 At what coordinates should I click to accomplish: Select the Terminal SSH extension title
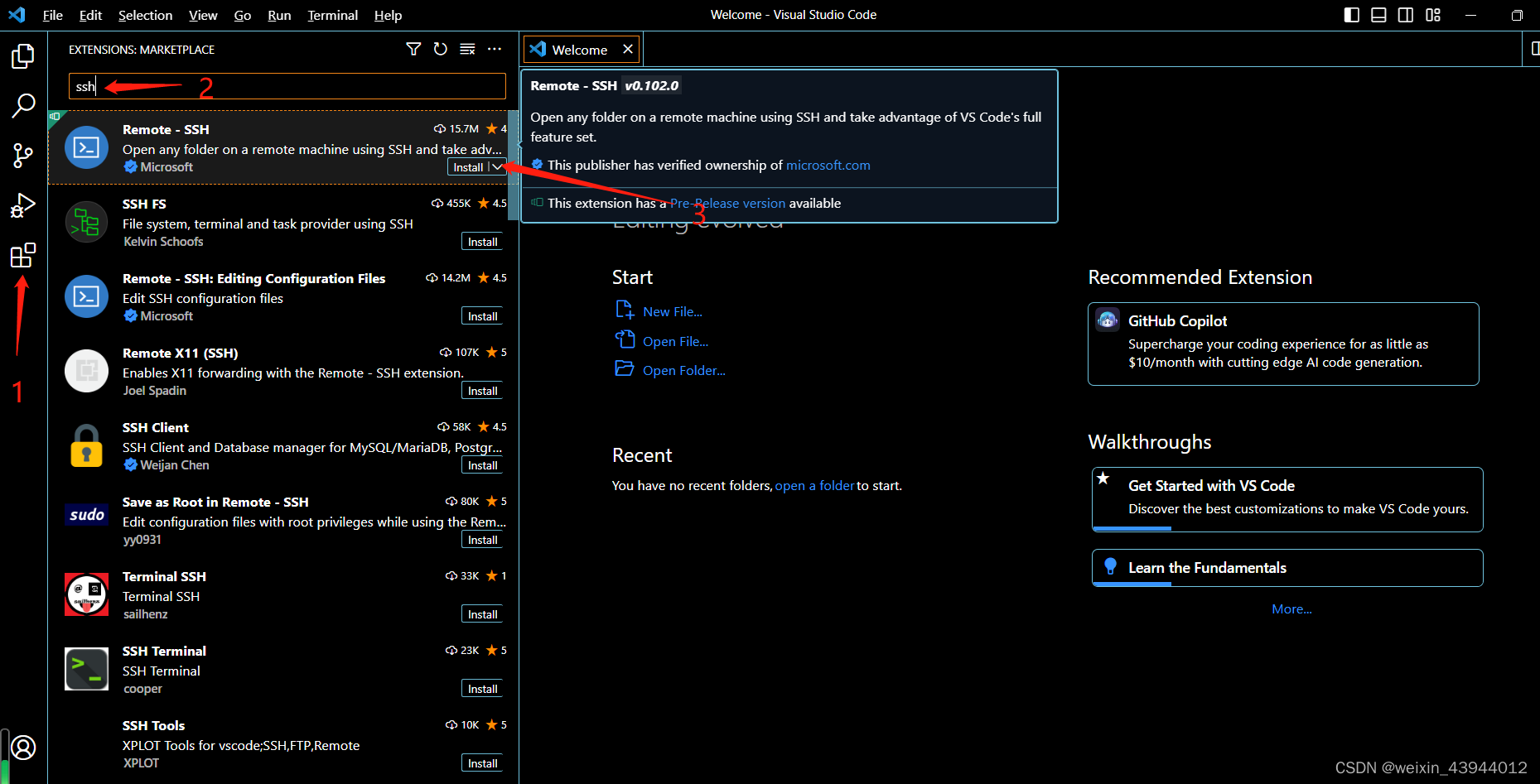pyautogui.click(x=164, y=576)
